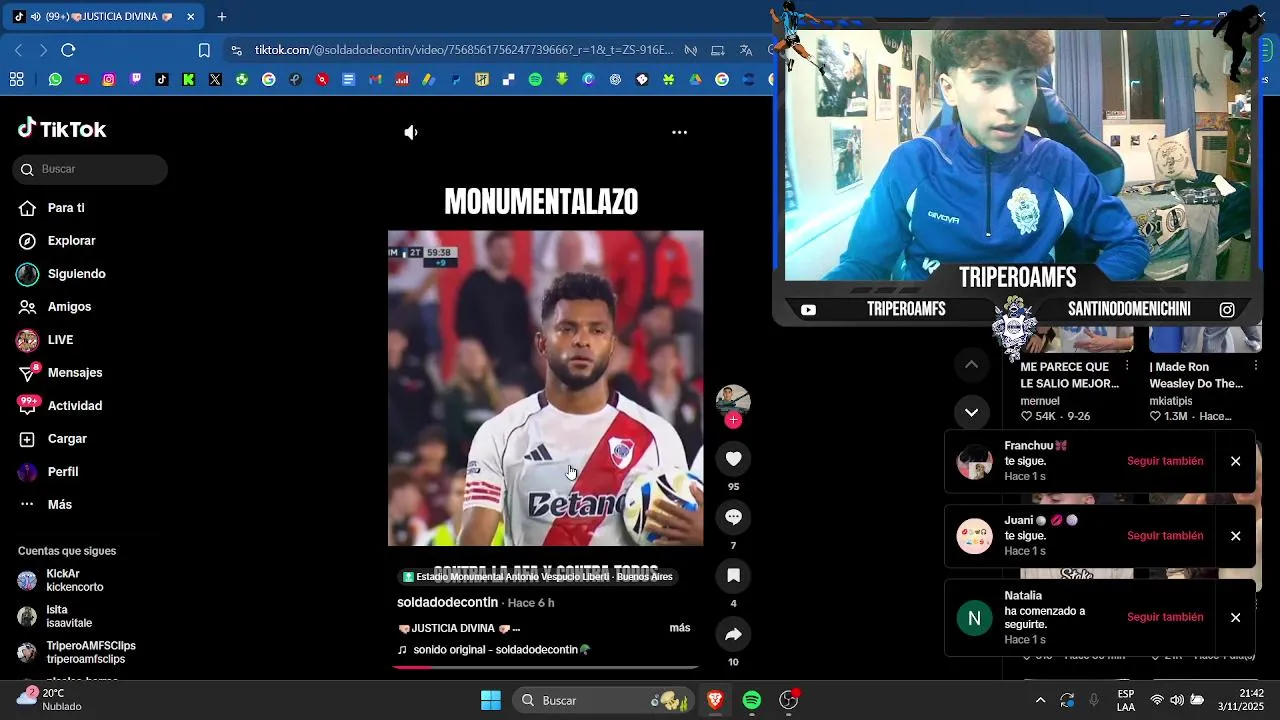Open a new browser tab
The height and width of the screenshot is (720, 1280).
[222, 17]
